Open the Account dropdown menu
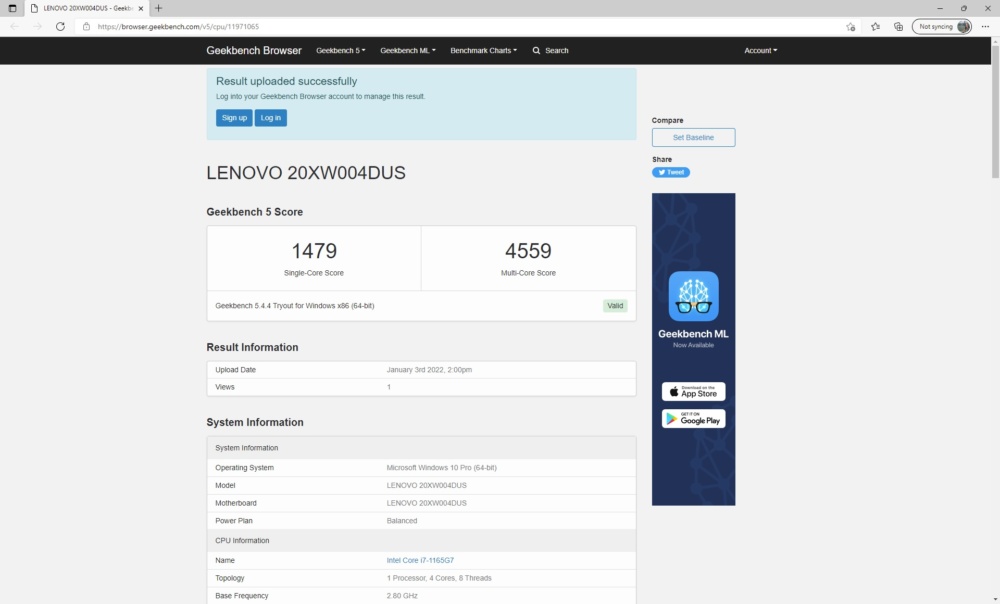1000x604 pixels. click(x=761, y=50)
